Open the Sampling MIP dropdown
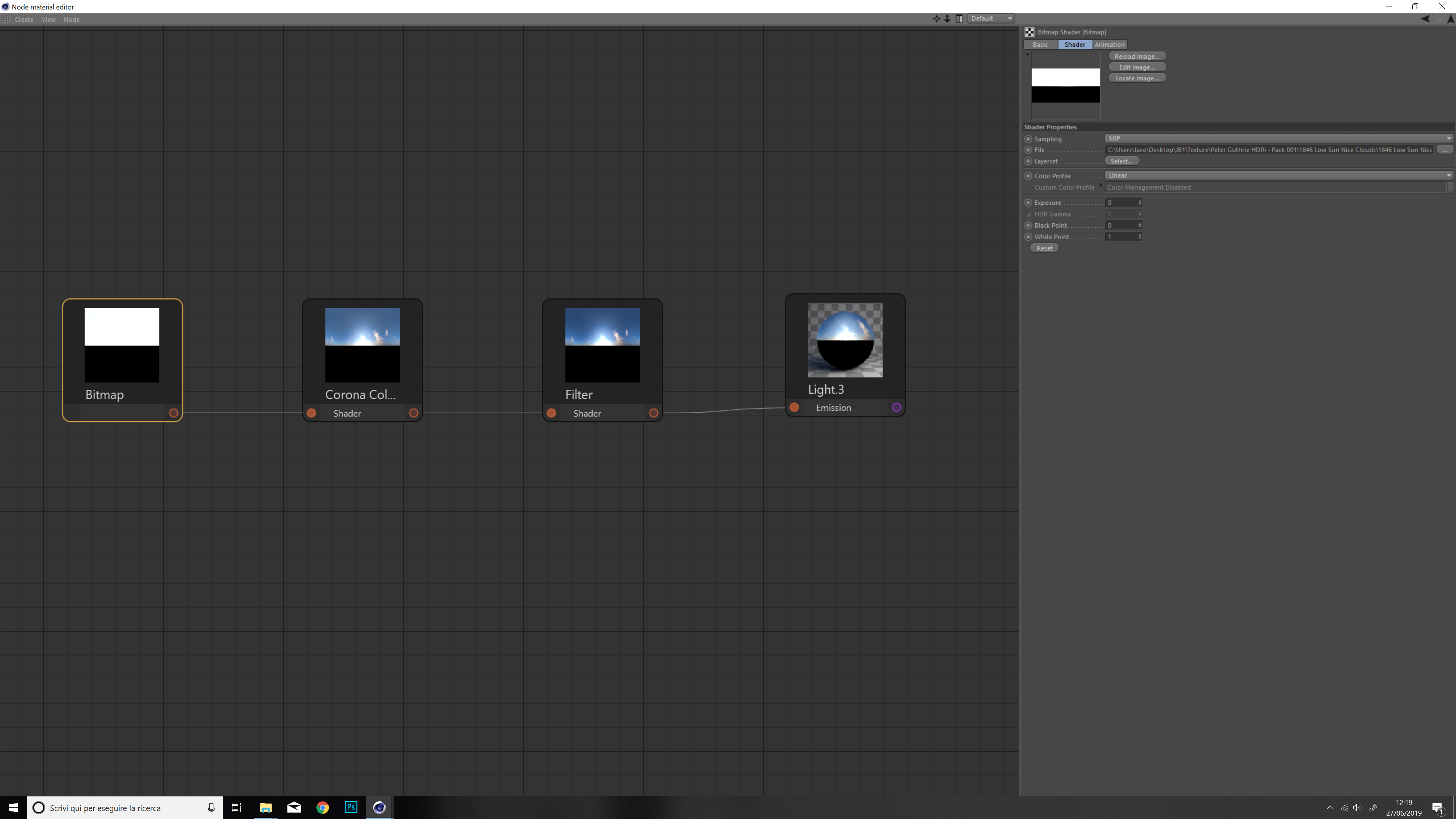 click(x=1277, y=138)
